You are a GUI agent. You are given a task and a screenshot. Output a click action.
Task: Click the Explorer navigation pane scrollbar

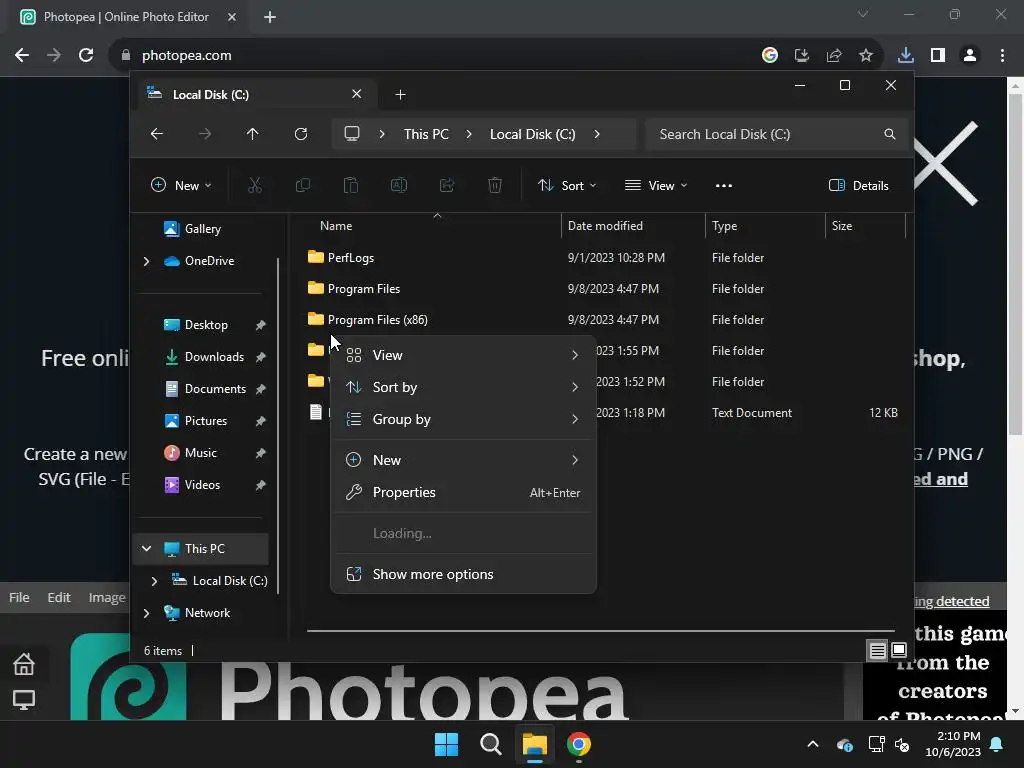click(278, 424)
